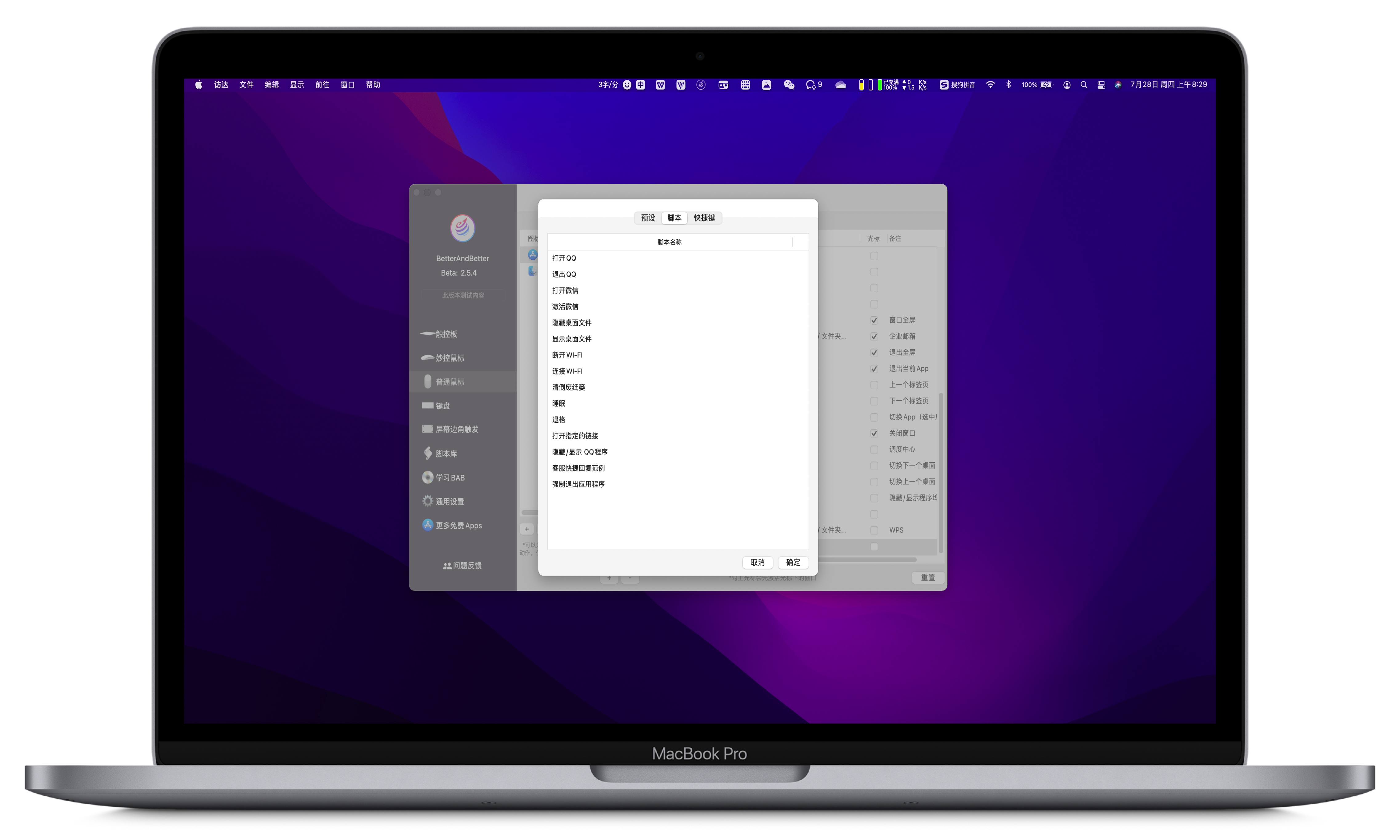
Task: Select the 显示桌面文件 script
Action: click(x=678, y=339)
